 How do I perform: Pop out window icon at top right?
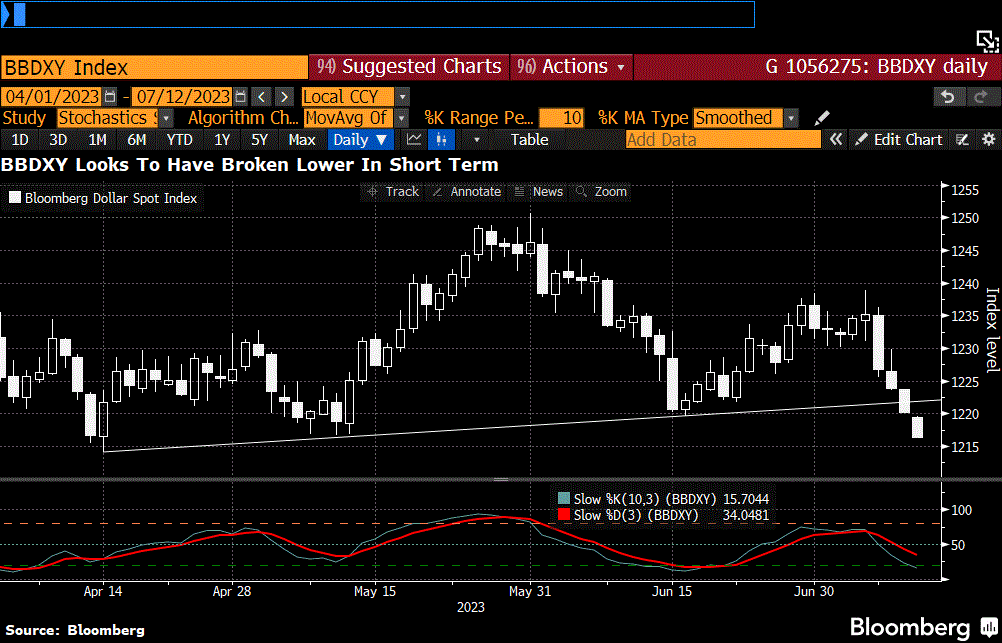987,42
